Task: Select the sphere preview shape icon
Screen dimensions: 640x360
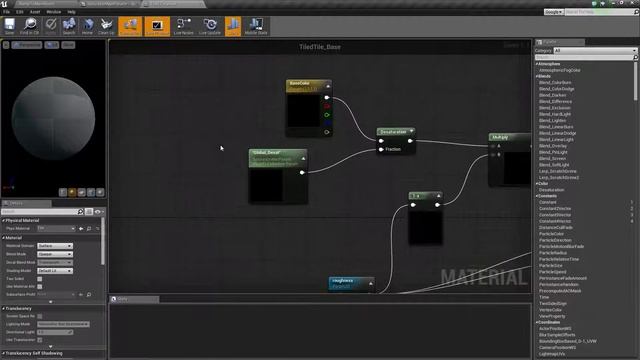Action: pos(72,192)
